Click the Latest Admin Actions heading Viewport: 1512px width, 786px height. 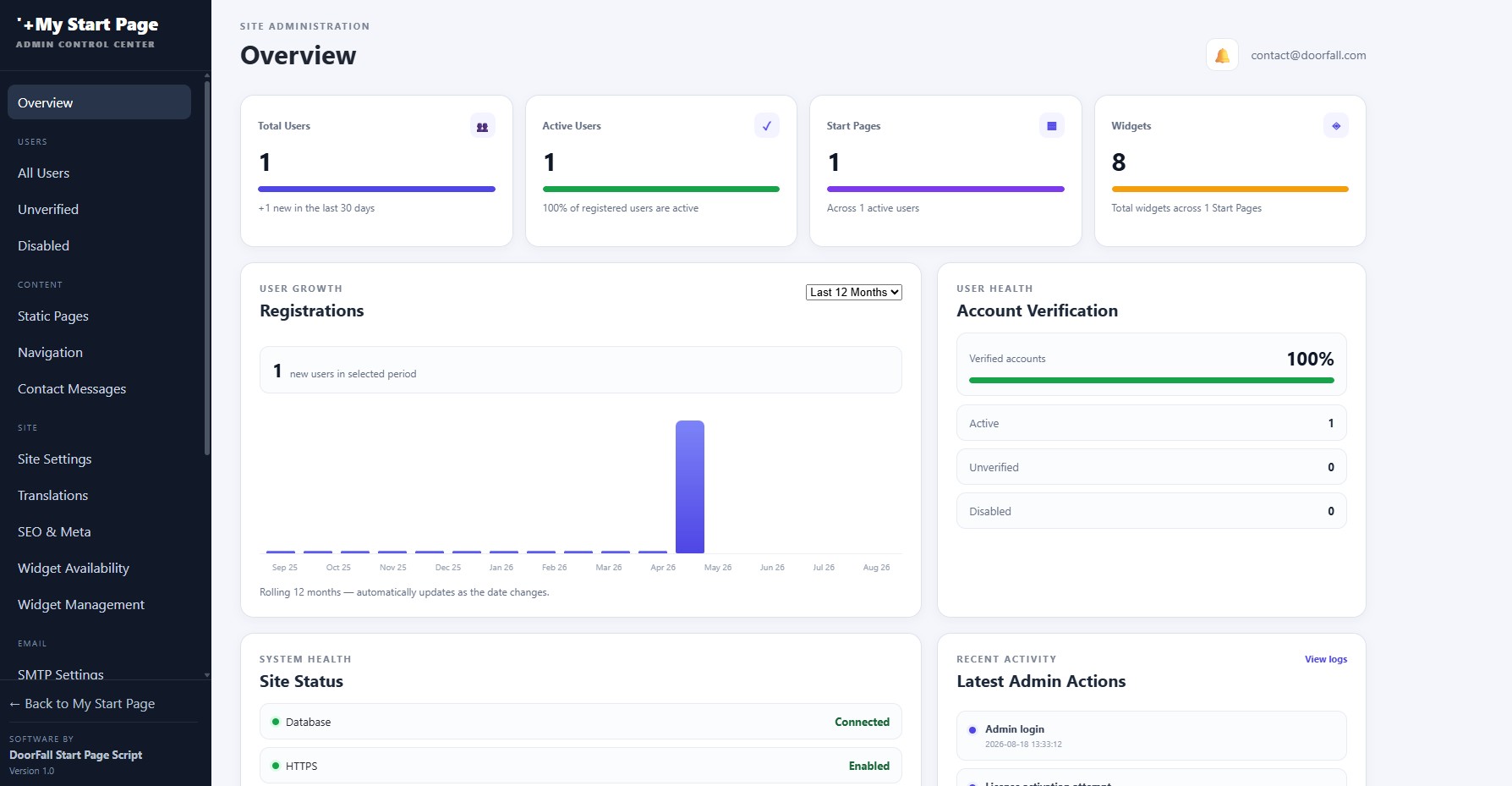click(1041, 681)
